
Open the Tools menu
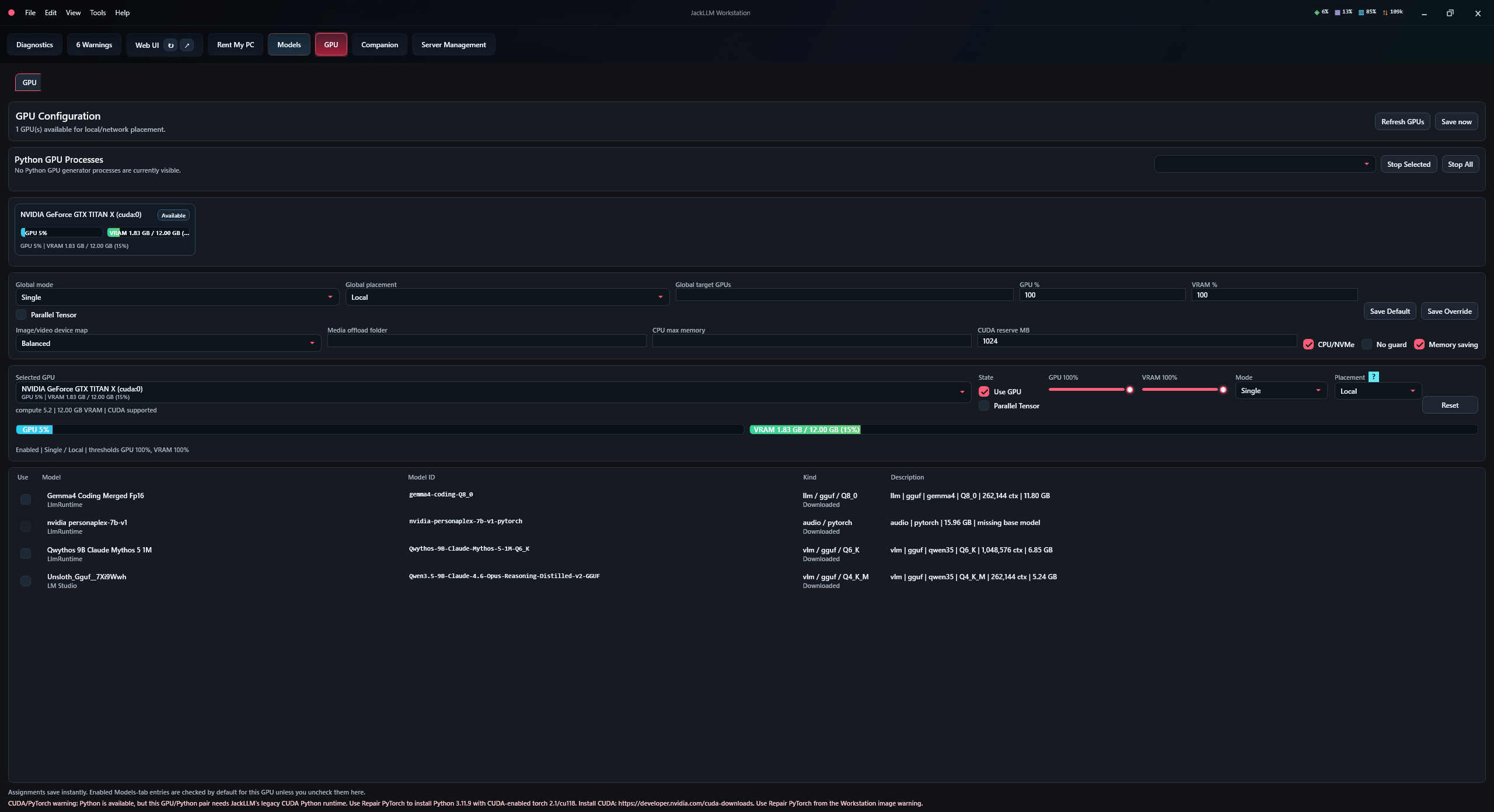click(97, 12)
